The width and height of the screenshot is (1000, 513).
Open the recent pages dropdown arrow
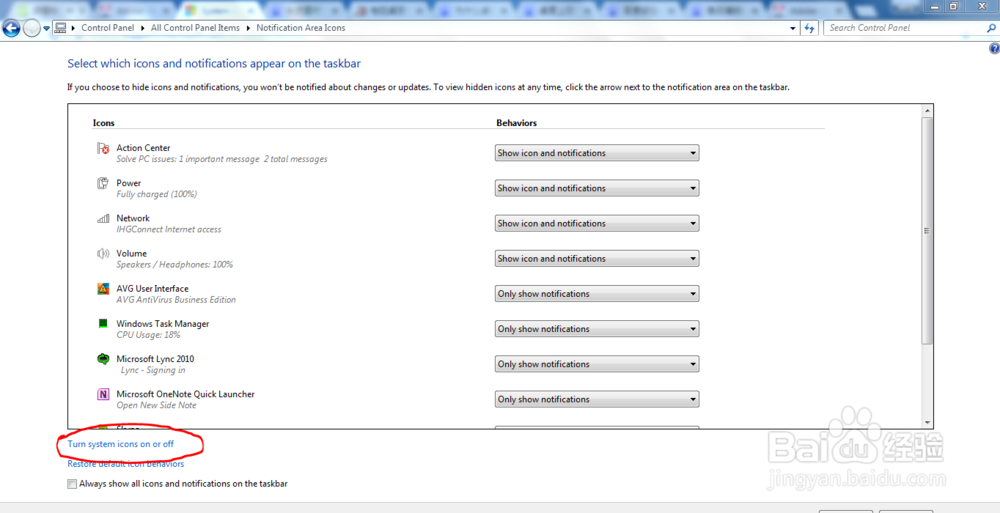46,28
